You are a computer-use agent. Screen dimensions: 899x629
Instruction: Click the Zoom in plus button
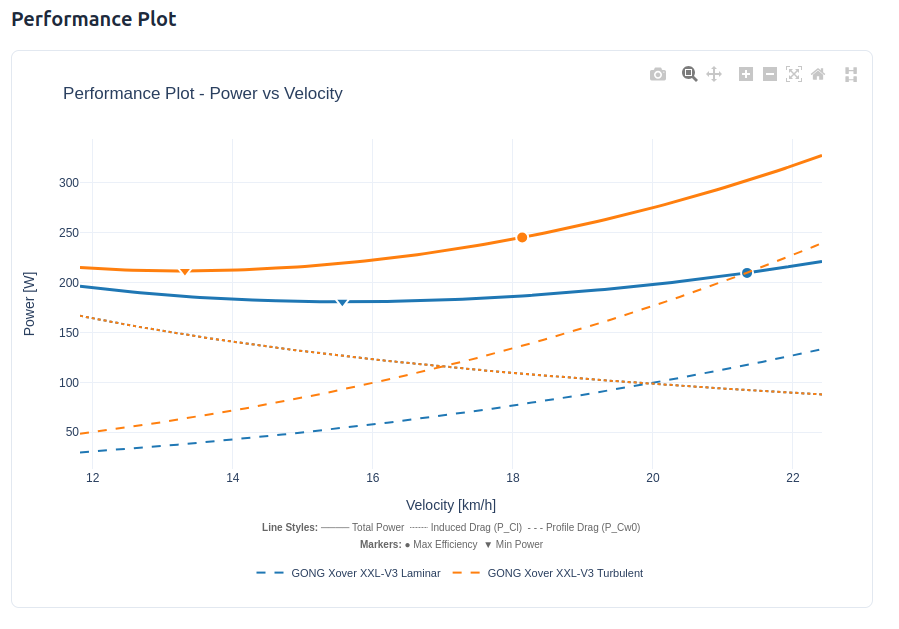click(746, 74)
